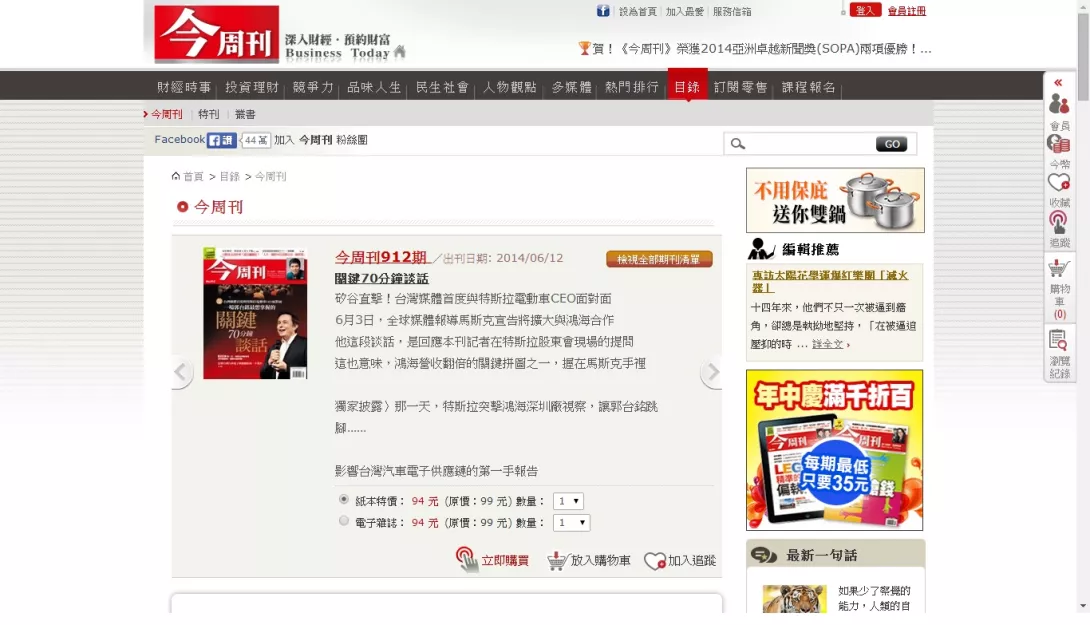Click 目錄 in breadcrumb

[x=229, y=177]
